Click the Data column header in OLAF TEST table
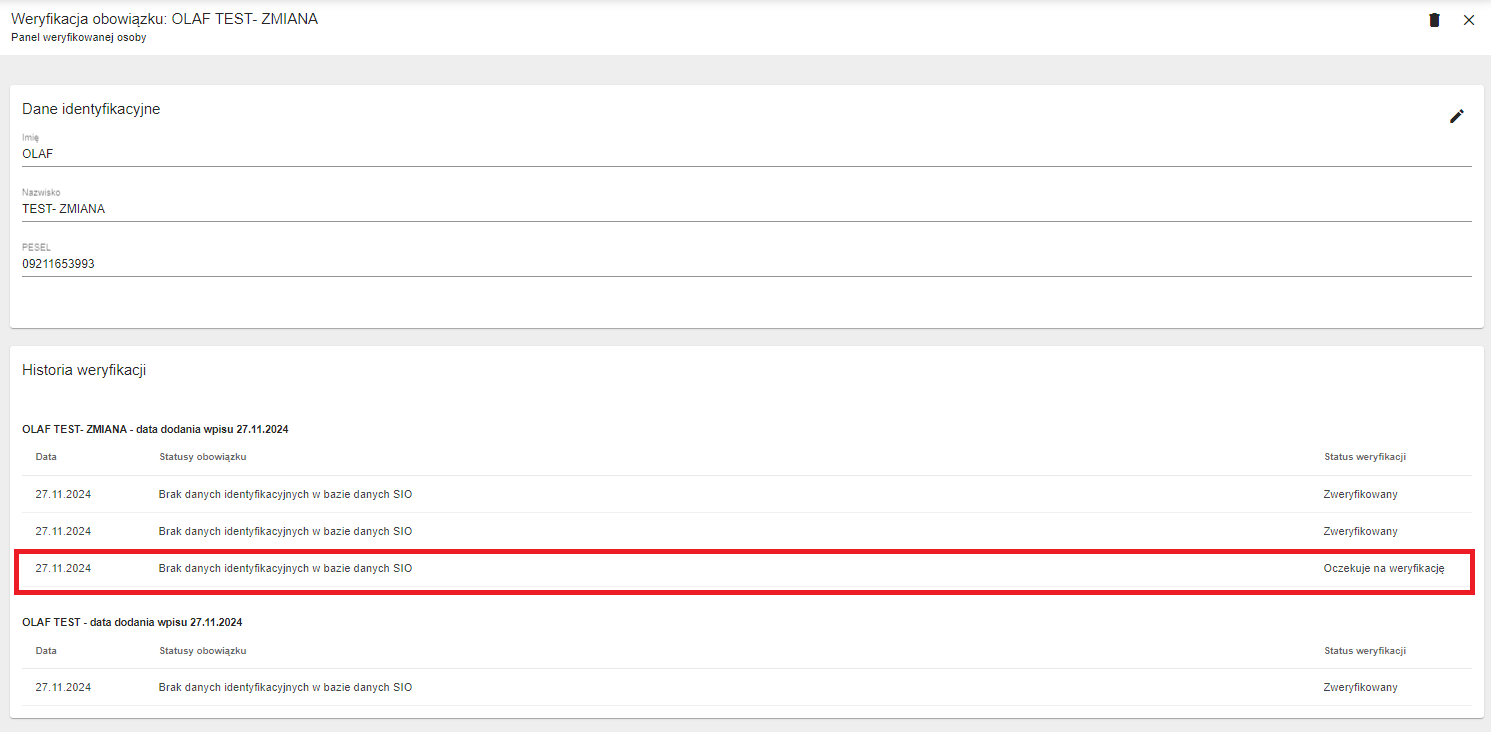This screenshot has width=1491, height=732. pyautogui.click(x=46, y=650)
